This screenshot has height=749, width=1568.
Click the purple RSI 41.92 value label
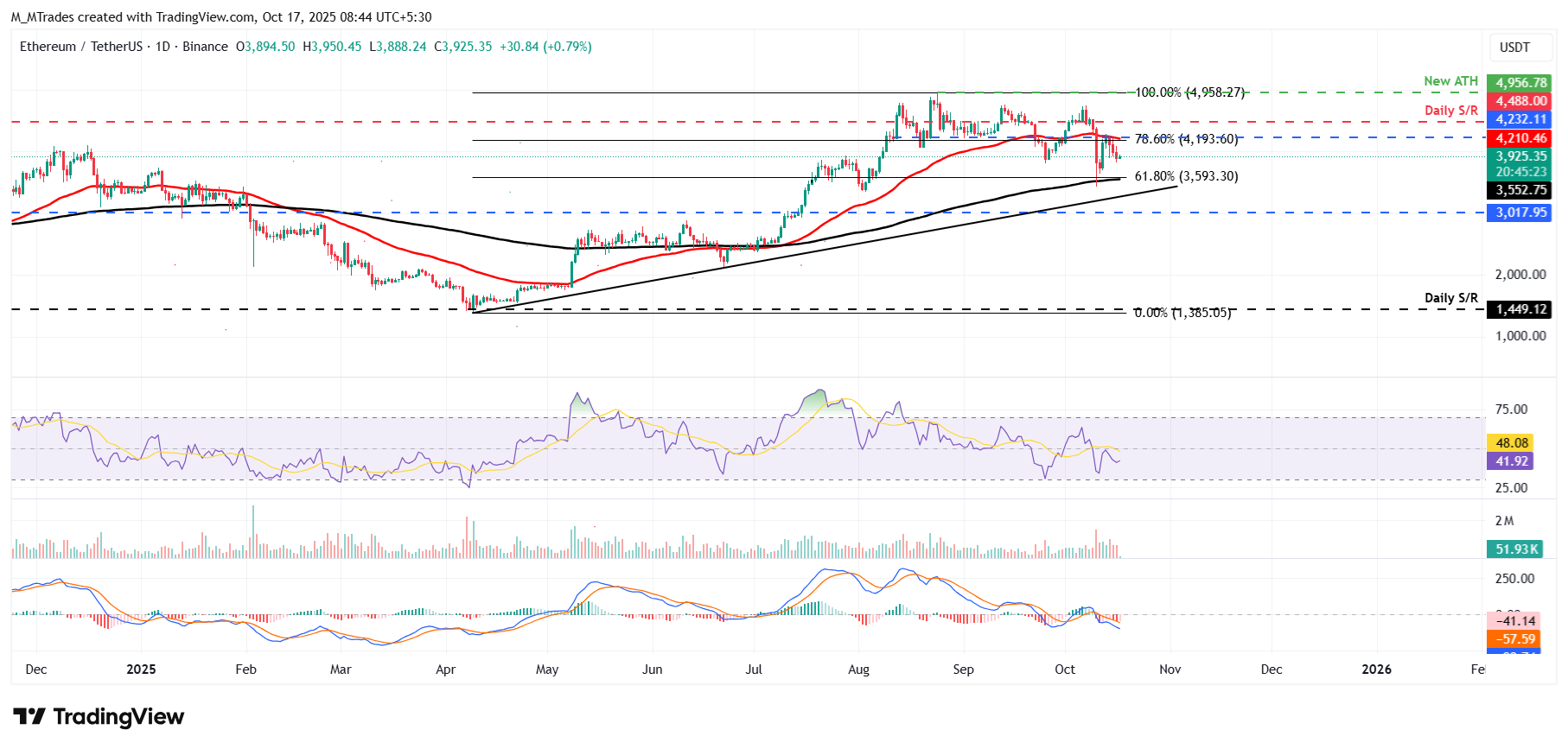[x=1511, y=461]
